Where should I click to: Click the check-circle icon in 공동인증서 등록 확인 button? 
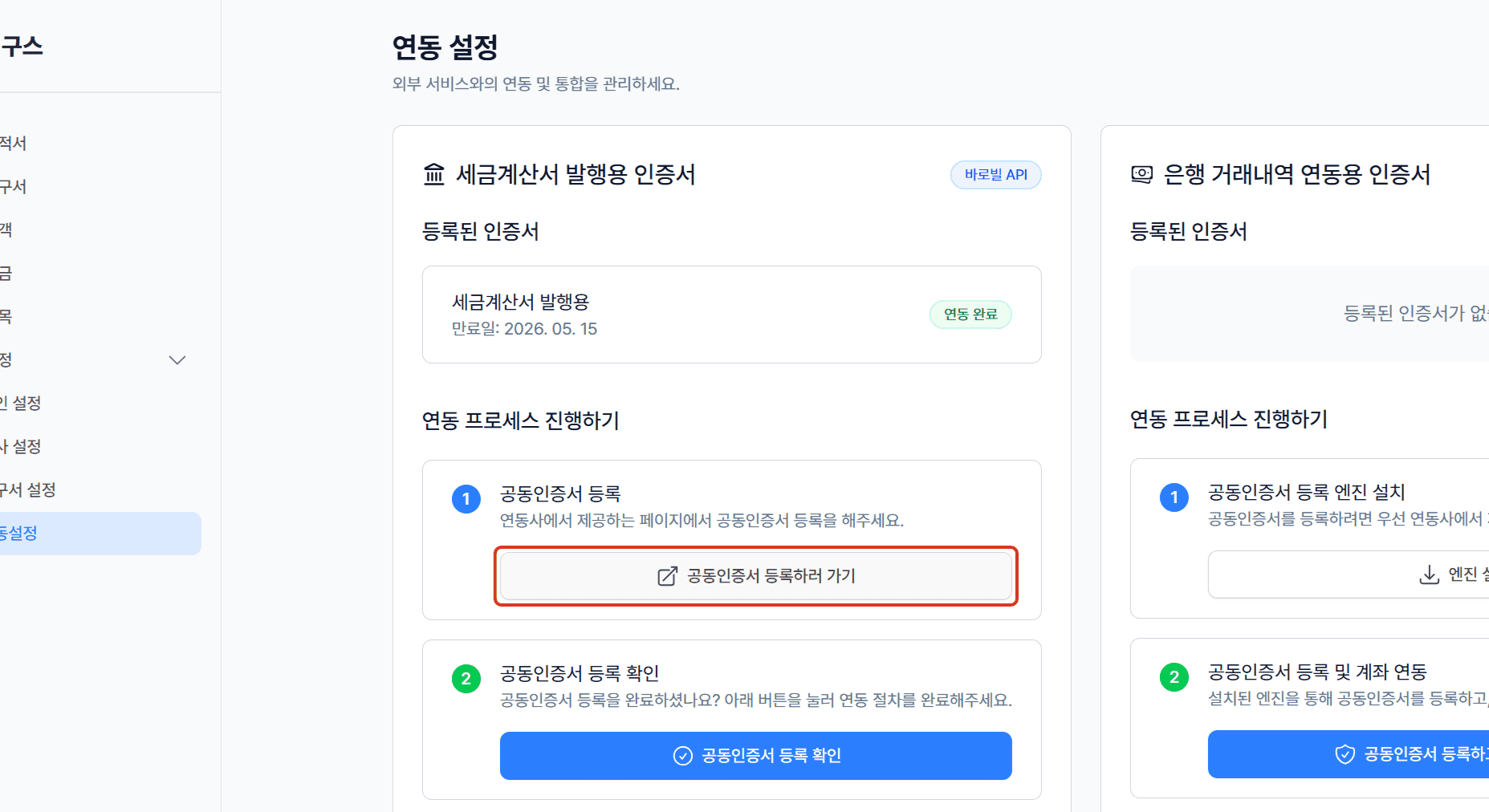coord(682,756)
